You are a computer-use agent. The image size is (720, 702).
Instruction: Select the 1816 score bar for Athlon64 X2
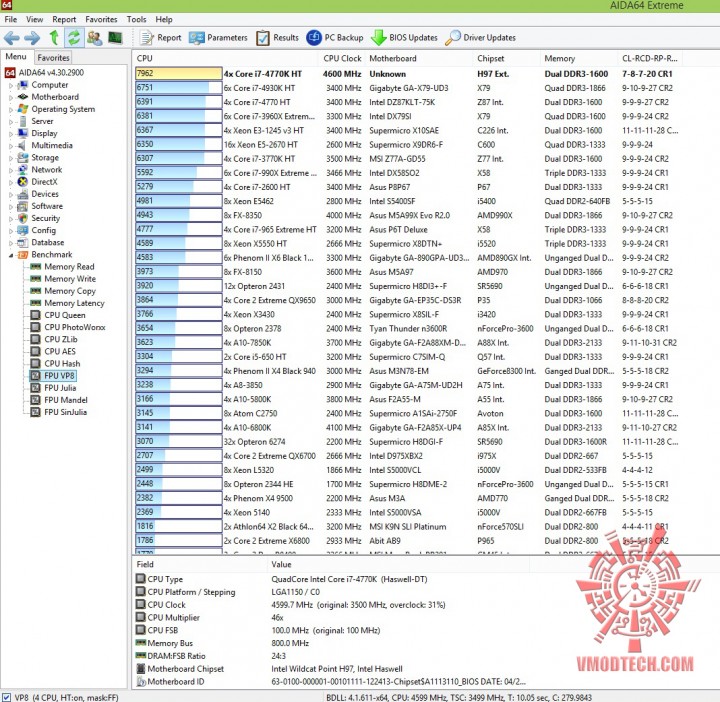pos(179,526)
